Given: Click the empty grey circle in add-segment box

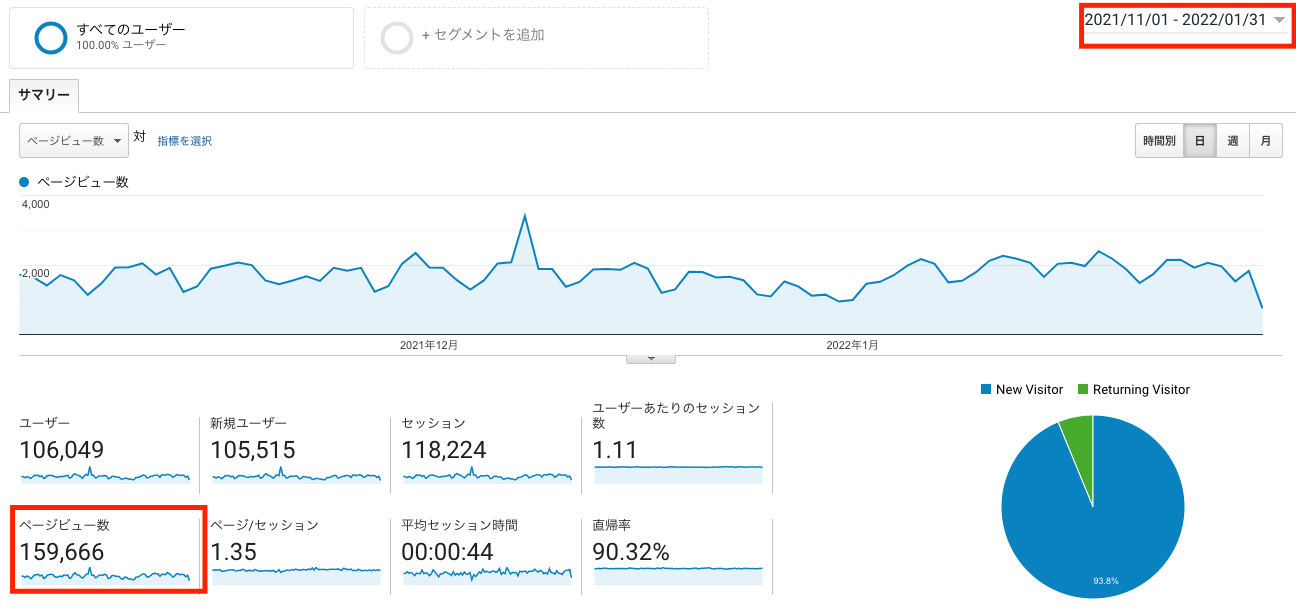Looking at the screenshot, I should click(397, 38).
